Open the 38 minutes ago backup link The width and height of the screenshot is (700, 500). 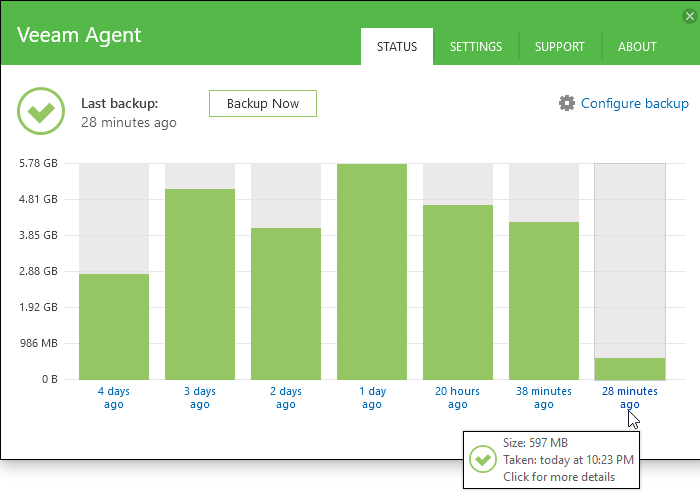tap(544, 398)
